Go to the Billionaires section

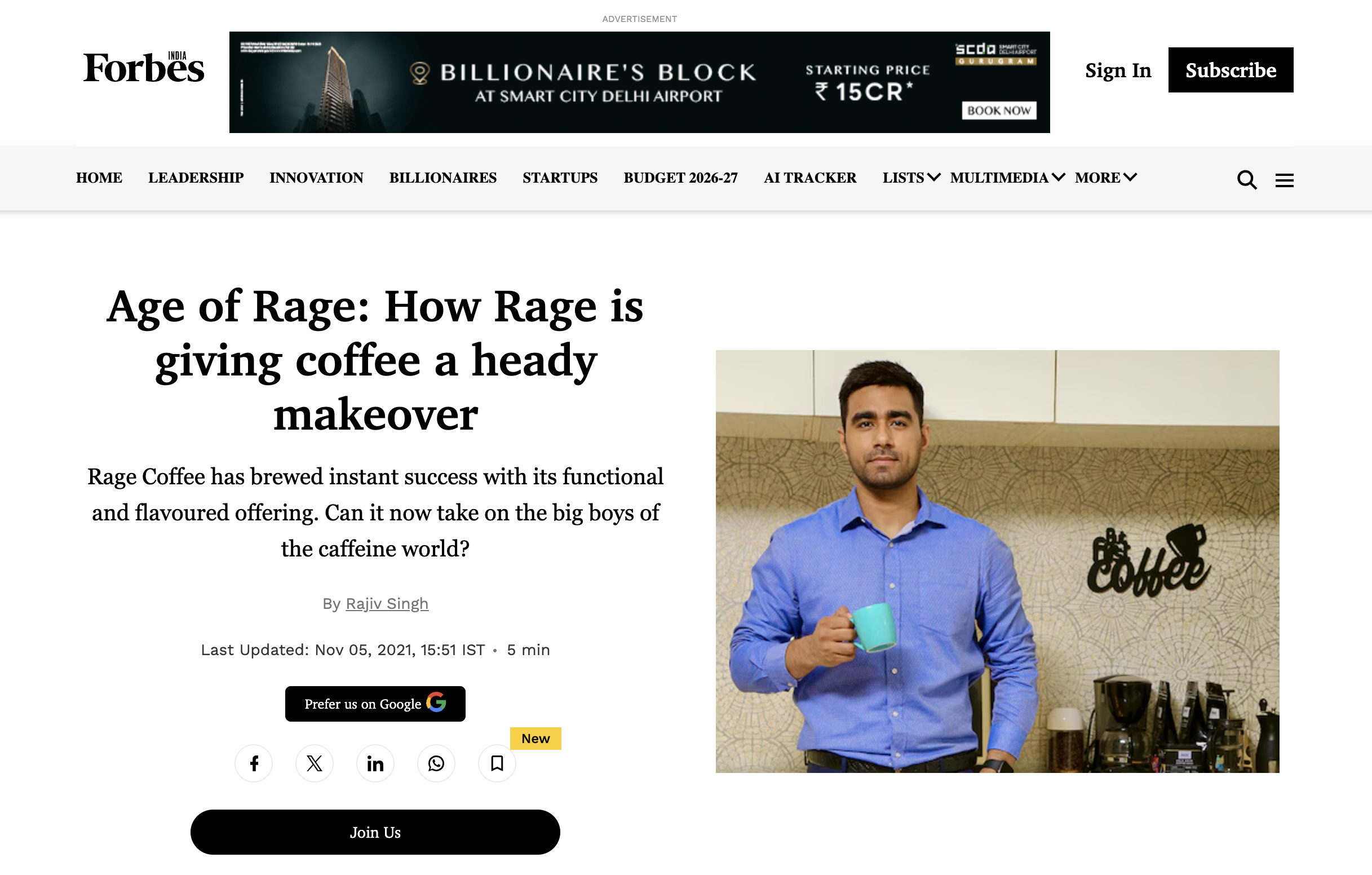(x=442, y=178)
